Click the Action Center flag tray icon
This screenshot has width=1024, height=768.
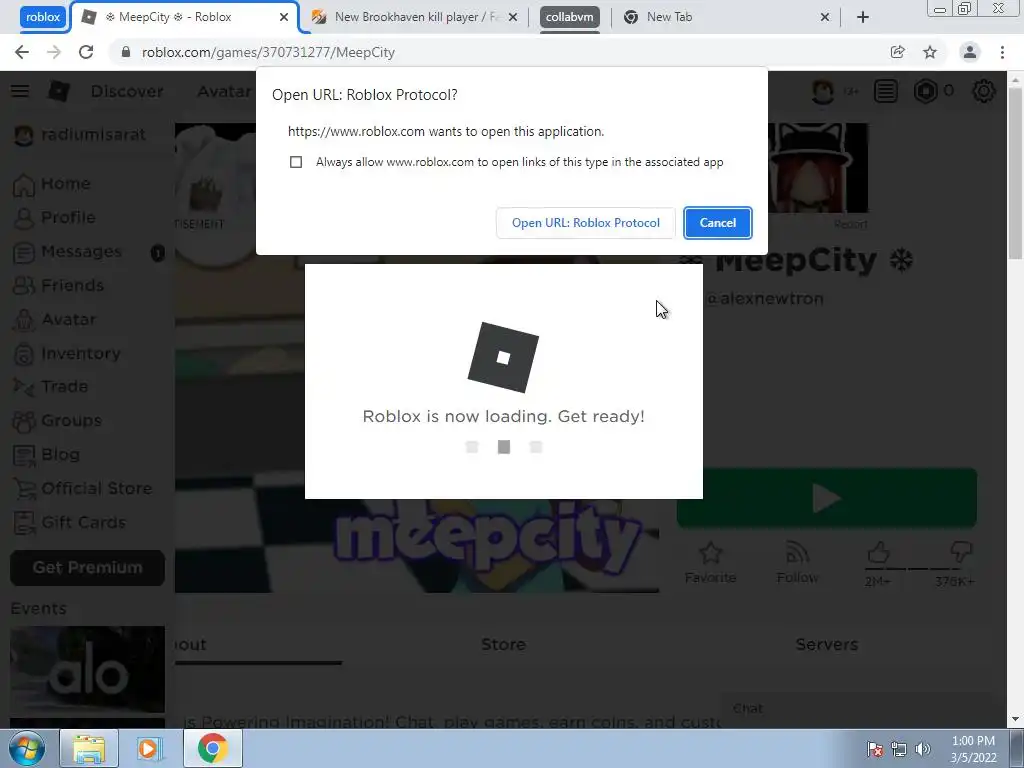[x=875, y=748]
